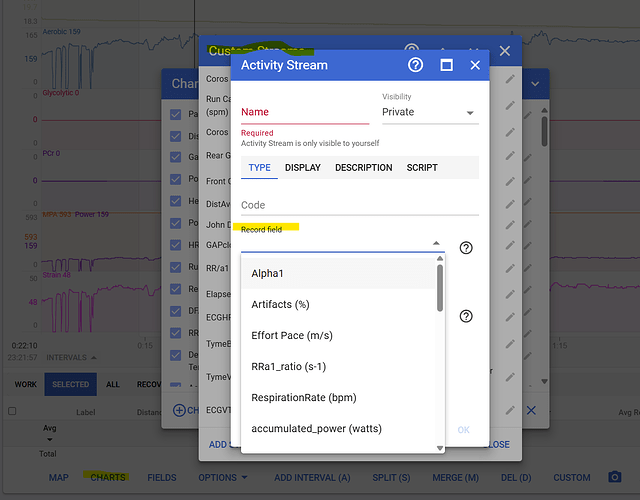Click the blue X delete icon
This screenshot has height=500, width=640.
(531, 410)
